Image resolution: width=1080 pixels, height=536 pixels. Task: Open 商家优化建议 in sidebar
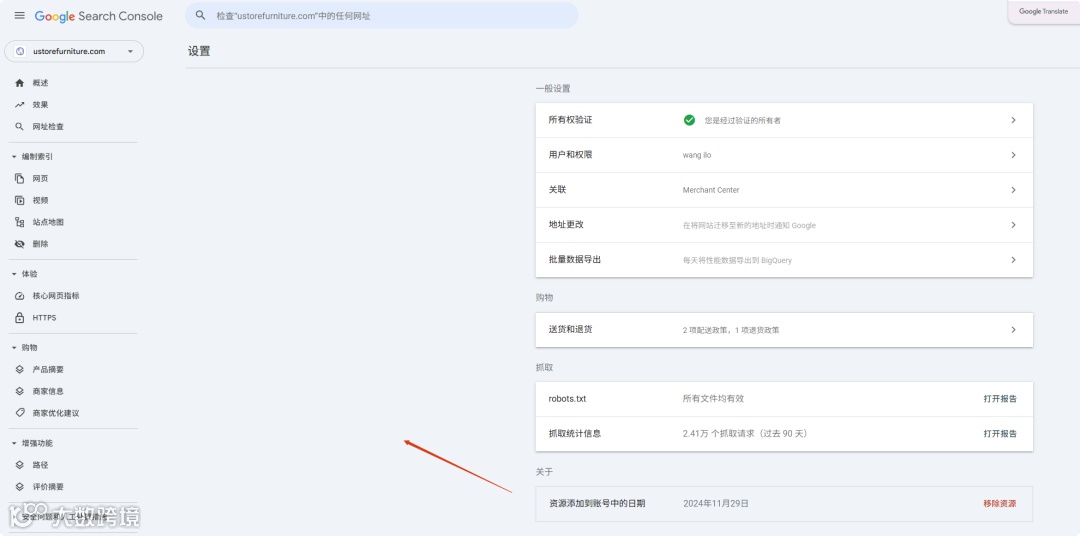click(56, 413)
